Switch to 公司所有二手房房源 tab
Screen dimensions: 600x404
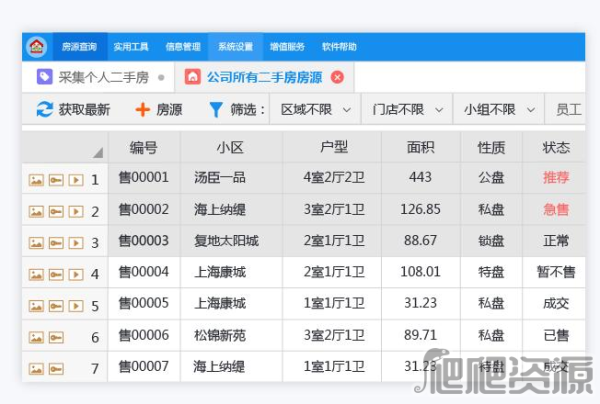(x=264, y=77)
